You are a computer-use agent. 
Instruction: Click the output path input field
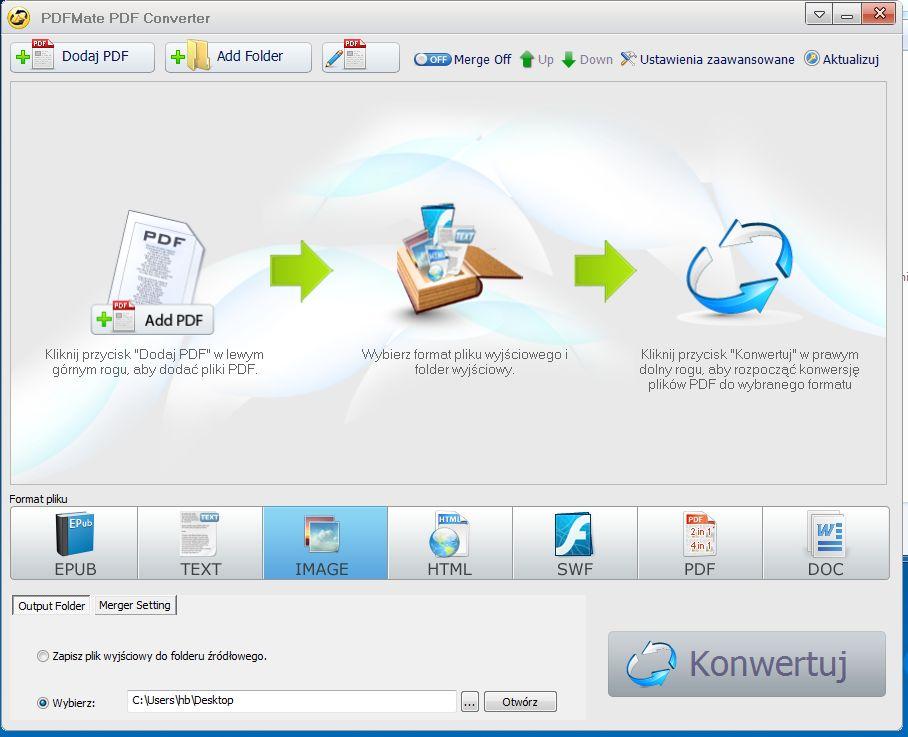click(x=292, y=701)
